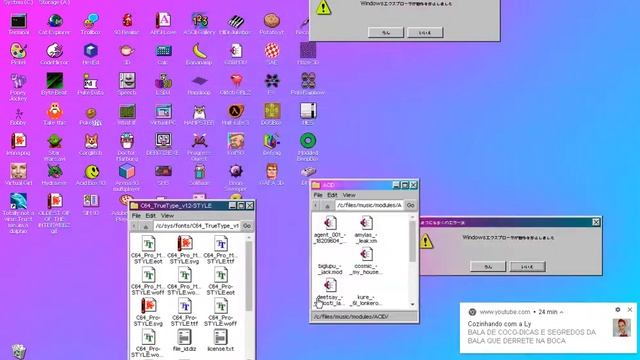640x360 pixels.
Task: Launch the Potato.yt desktop icon
Action: tap(271, 24)
